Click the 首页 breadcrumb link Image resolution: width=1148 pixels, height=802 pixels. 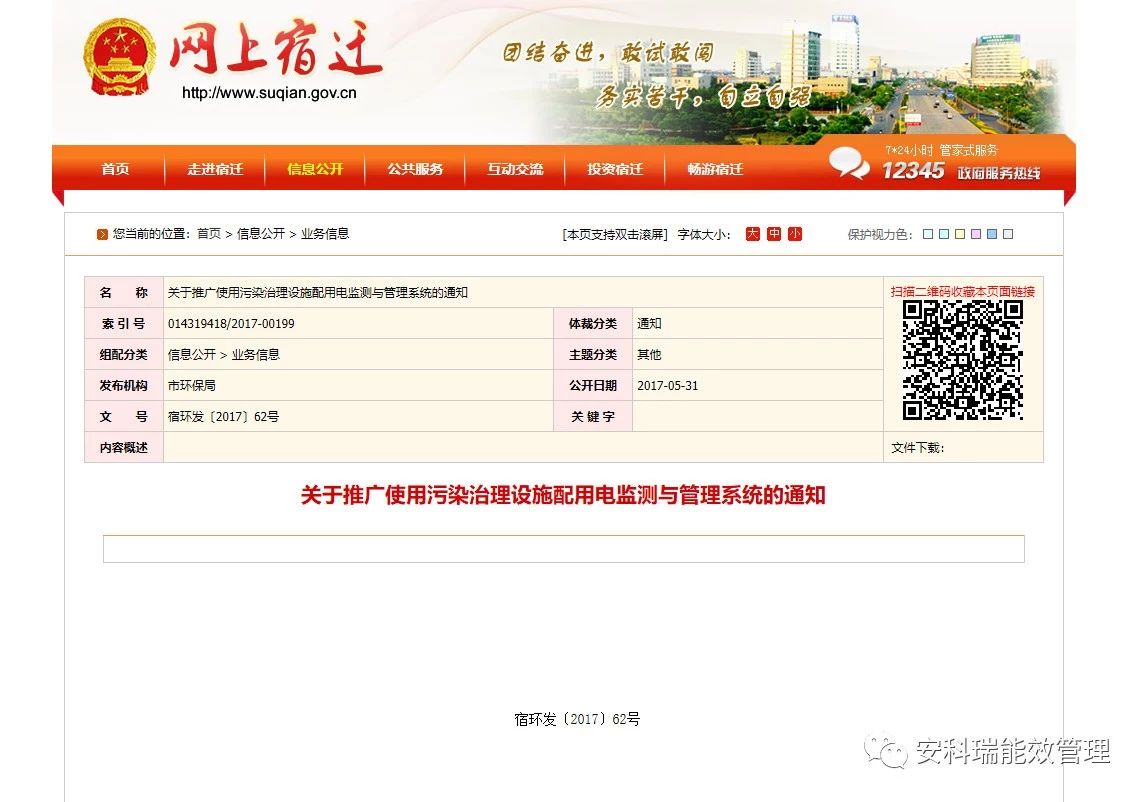(209, 234)
